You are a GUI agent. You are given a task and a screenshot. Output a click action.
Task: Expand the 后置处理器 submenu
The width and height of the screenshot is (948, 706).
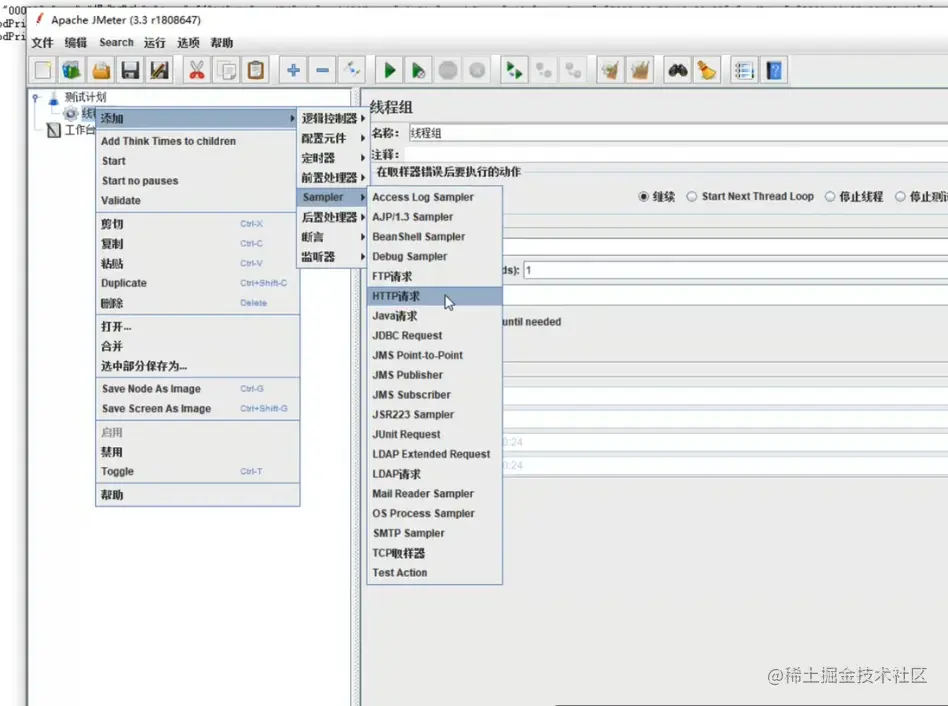point(333,217)
